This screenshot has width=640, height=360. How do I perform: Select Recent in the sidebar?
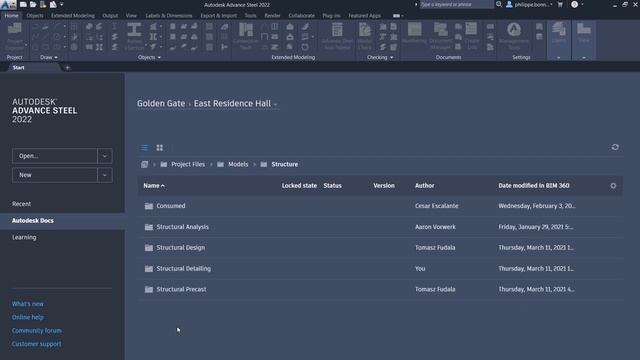coord(21,204)
